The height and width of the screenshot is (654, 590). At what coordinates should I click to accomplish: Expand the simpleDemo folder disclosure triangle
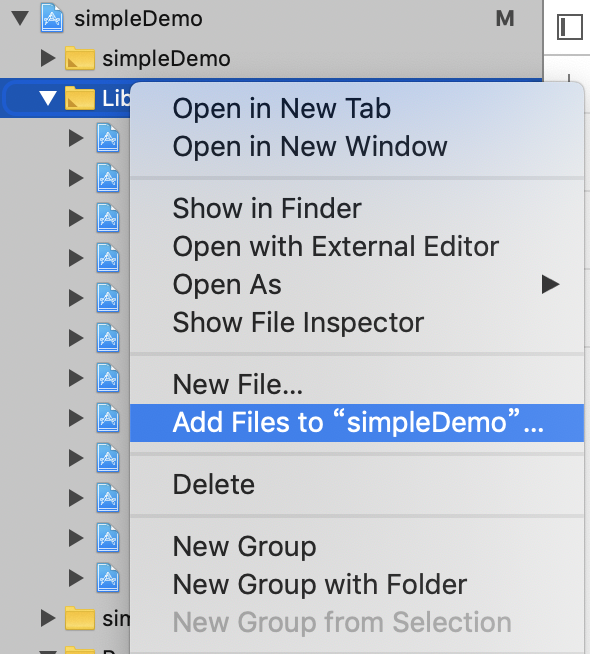point(48,58)
